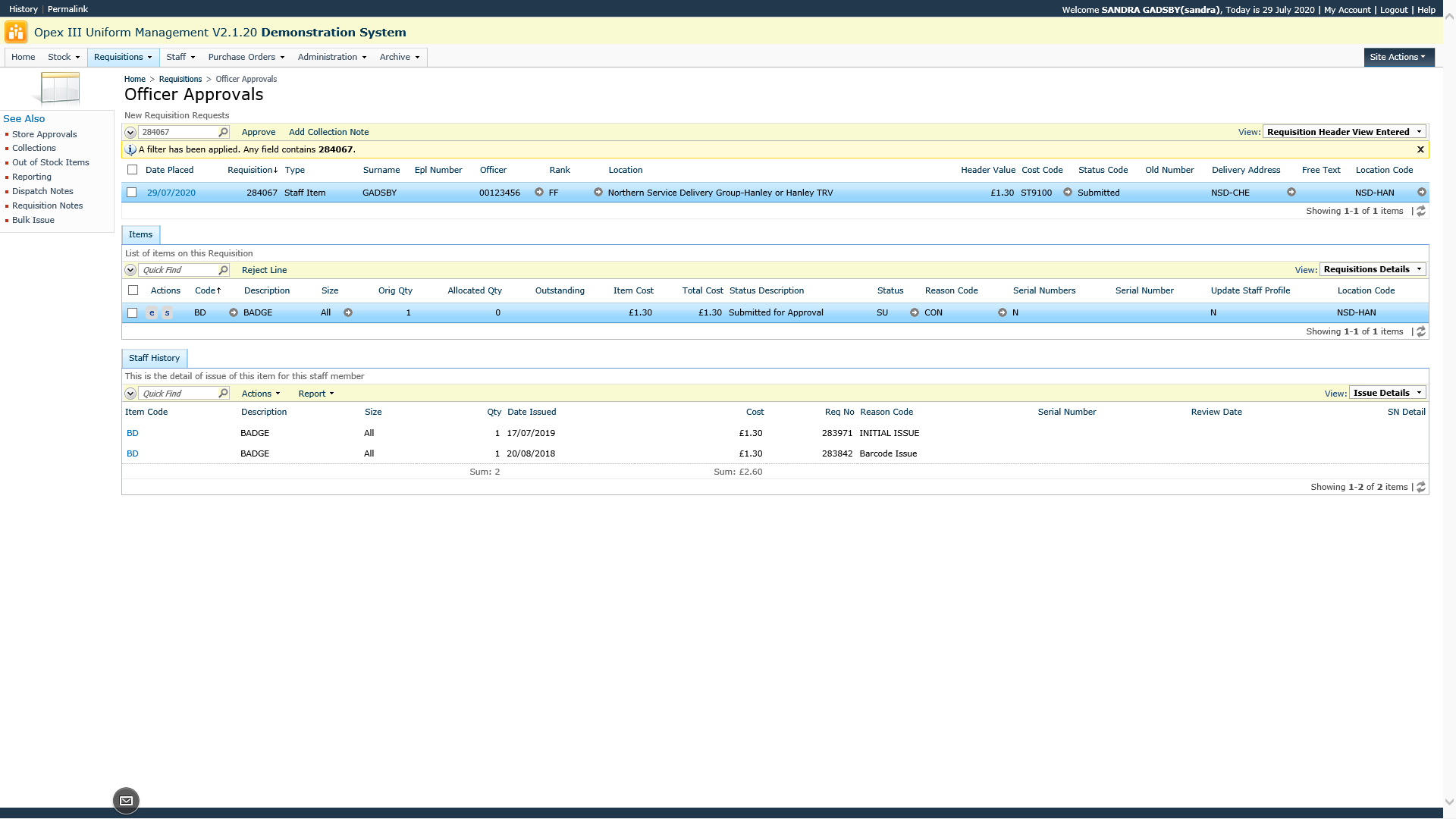
Task: Open the Issue Details view dropdown
Action: pos(1387,393)
